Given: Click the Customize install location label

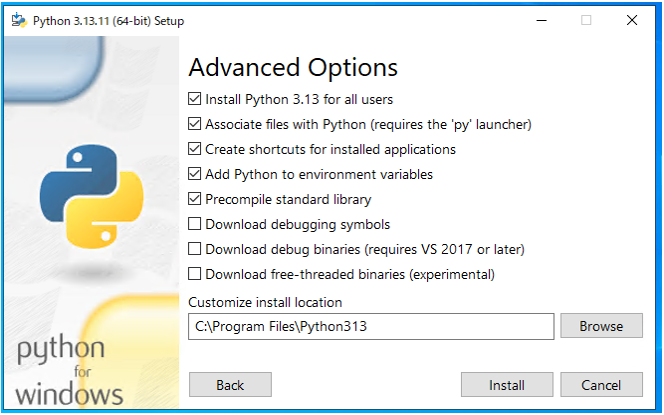Looking at the screenshot, I should click(265, 302).
